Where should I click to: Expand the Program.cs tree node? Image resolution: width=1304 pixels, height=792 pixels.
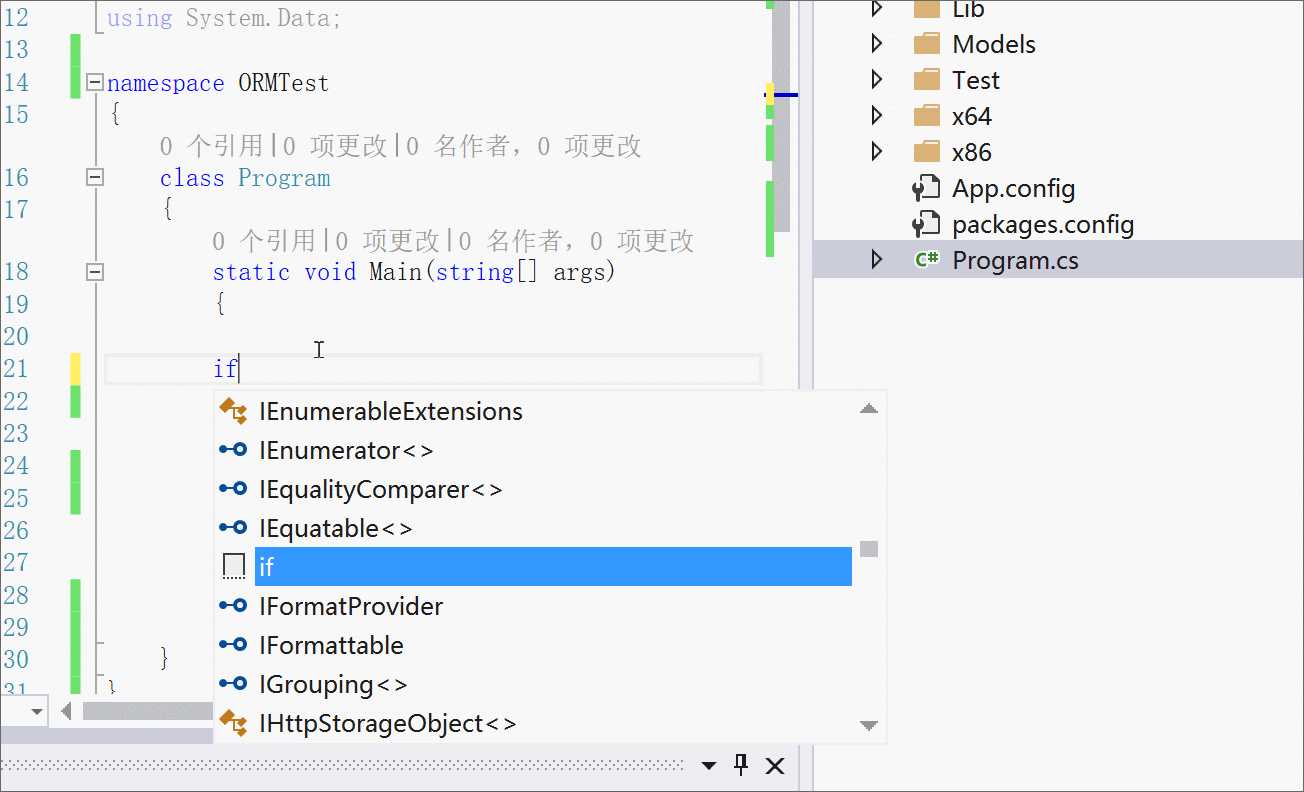click(x=877, y=260)
